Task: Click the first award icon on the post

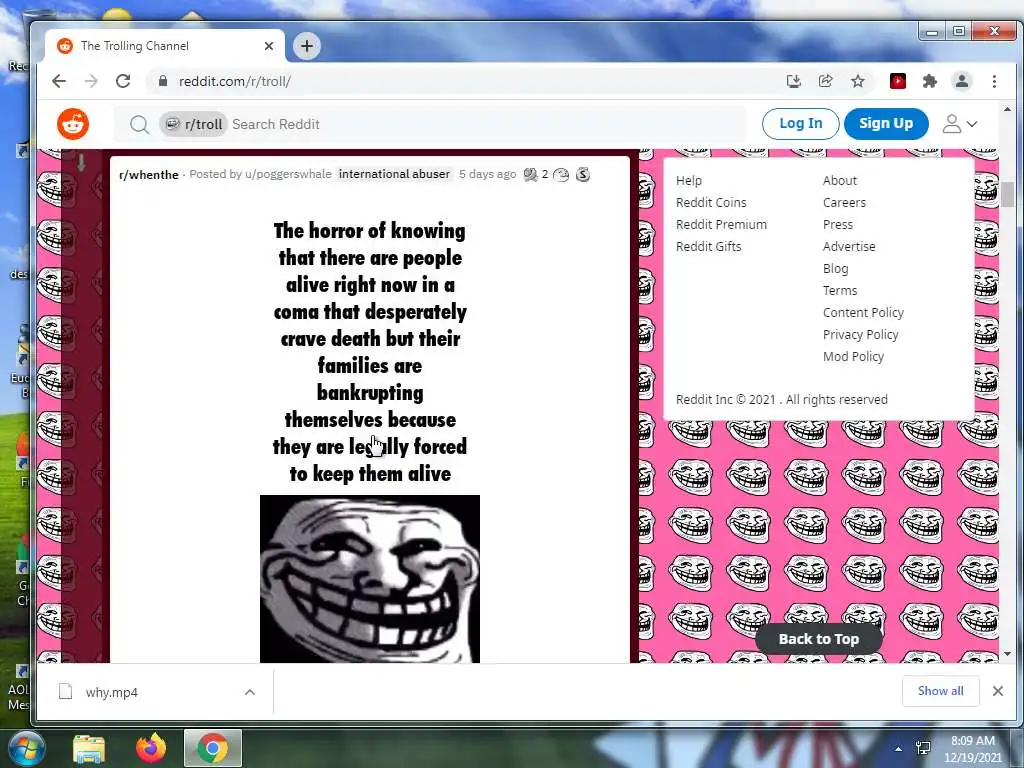Action: 530,174
